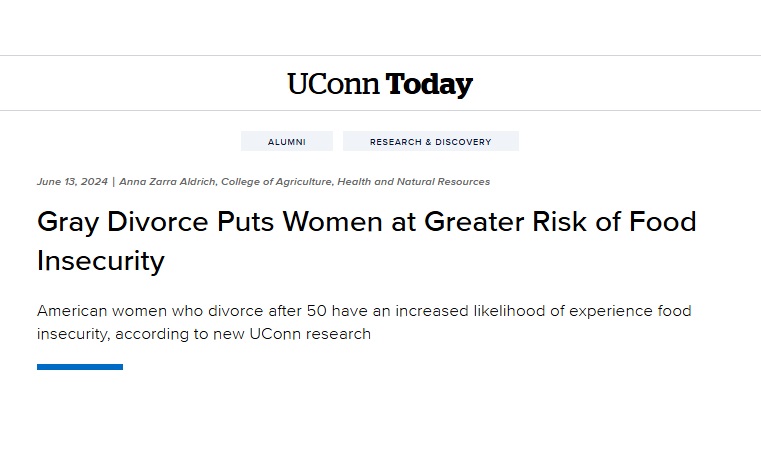Open the ALUMNI category tag
761x451 pixels.
[287, 141]
